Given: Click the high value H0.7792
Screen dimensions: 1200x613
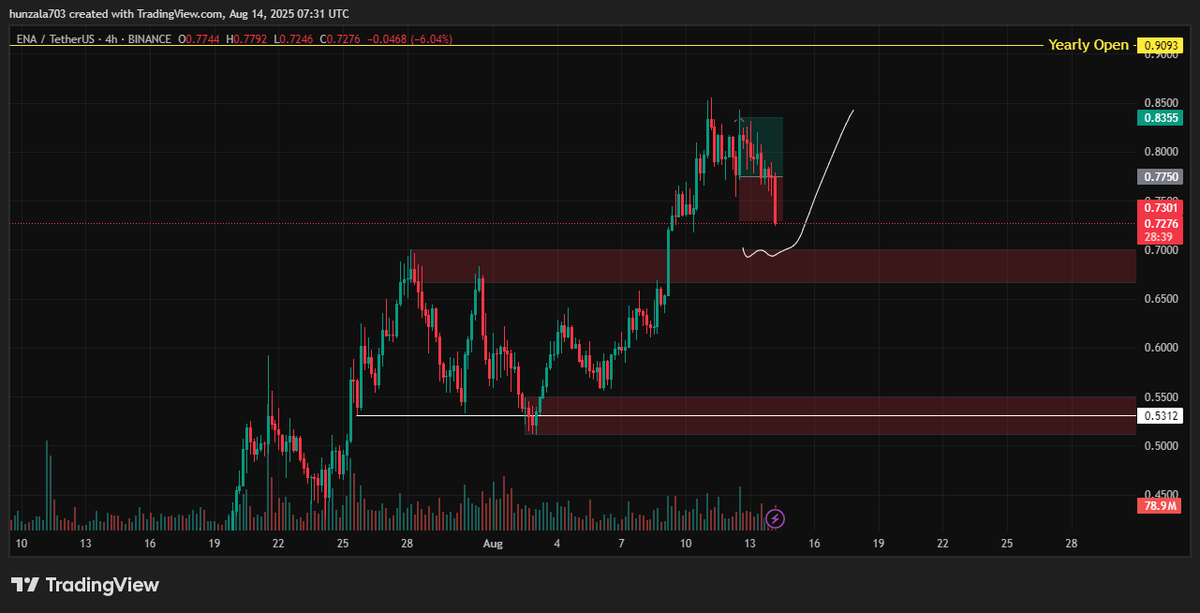Looking at the screenshot, I should 247,39.
